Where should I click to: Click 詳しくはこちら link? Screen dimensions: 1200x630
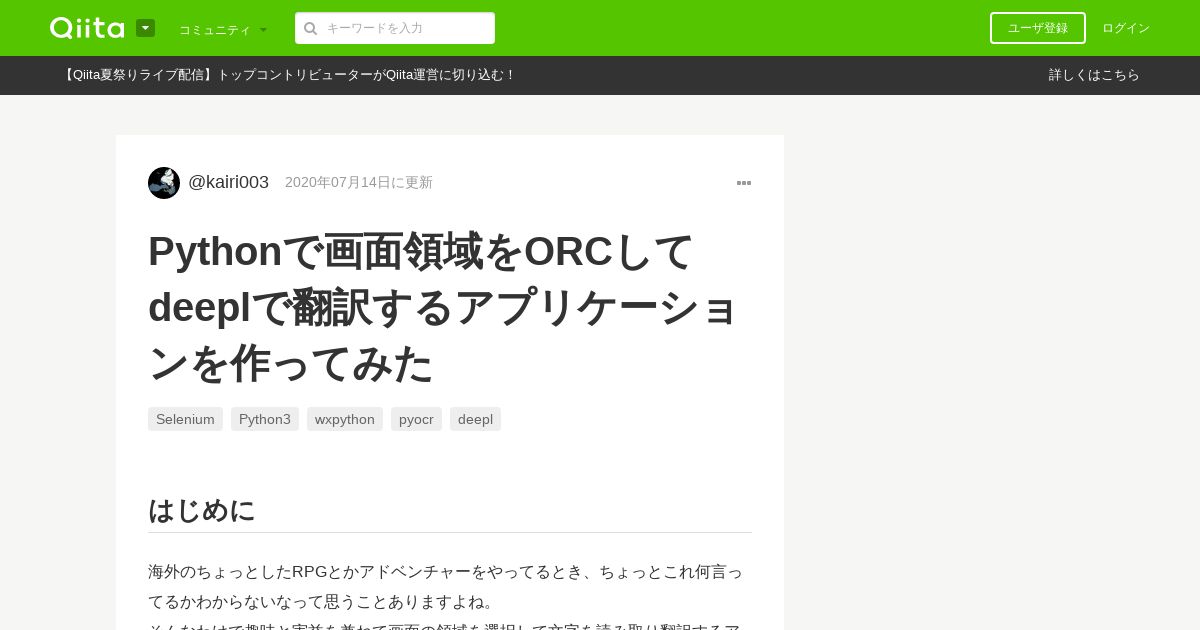coord(1094,75)
